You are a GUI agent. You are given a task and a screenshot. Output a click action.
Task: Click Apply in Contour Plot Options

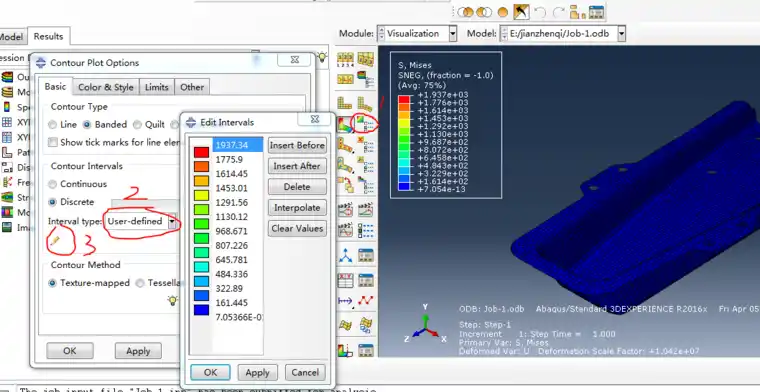tap(138, 351)
